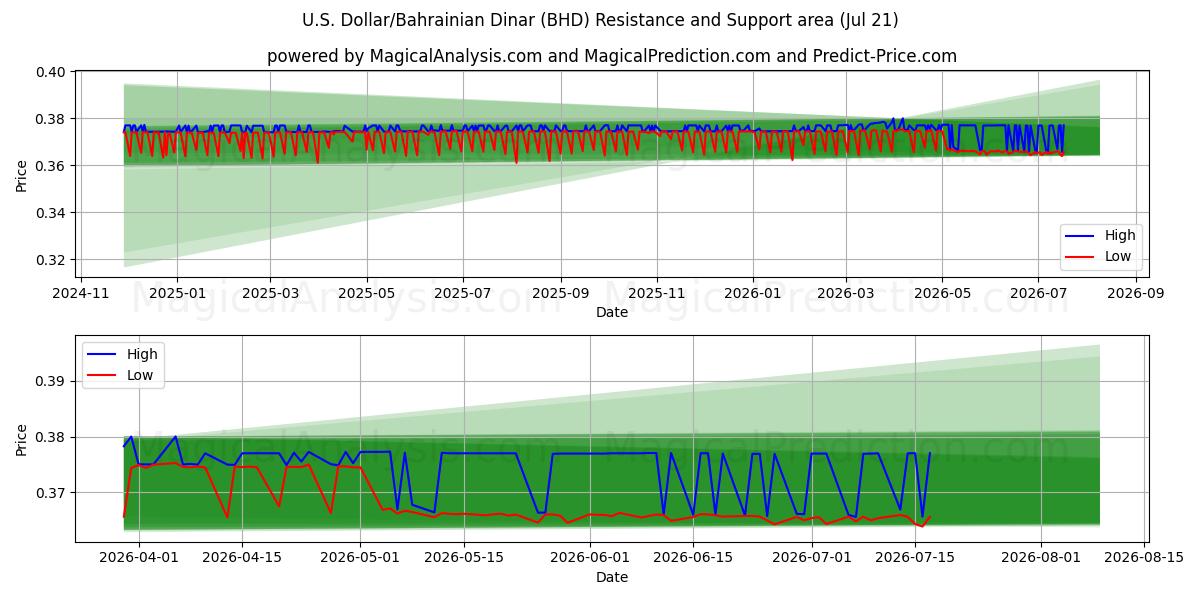This screenshot has width=1200, height=600.
Task: Click the 'Date' label under lower chart
Action: pos(612,577)
